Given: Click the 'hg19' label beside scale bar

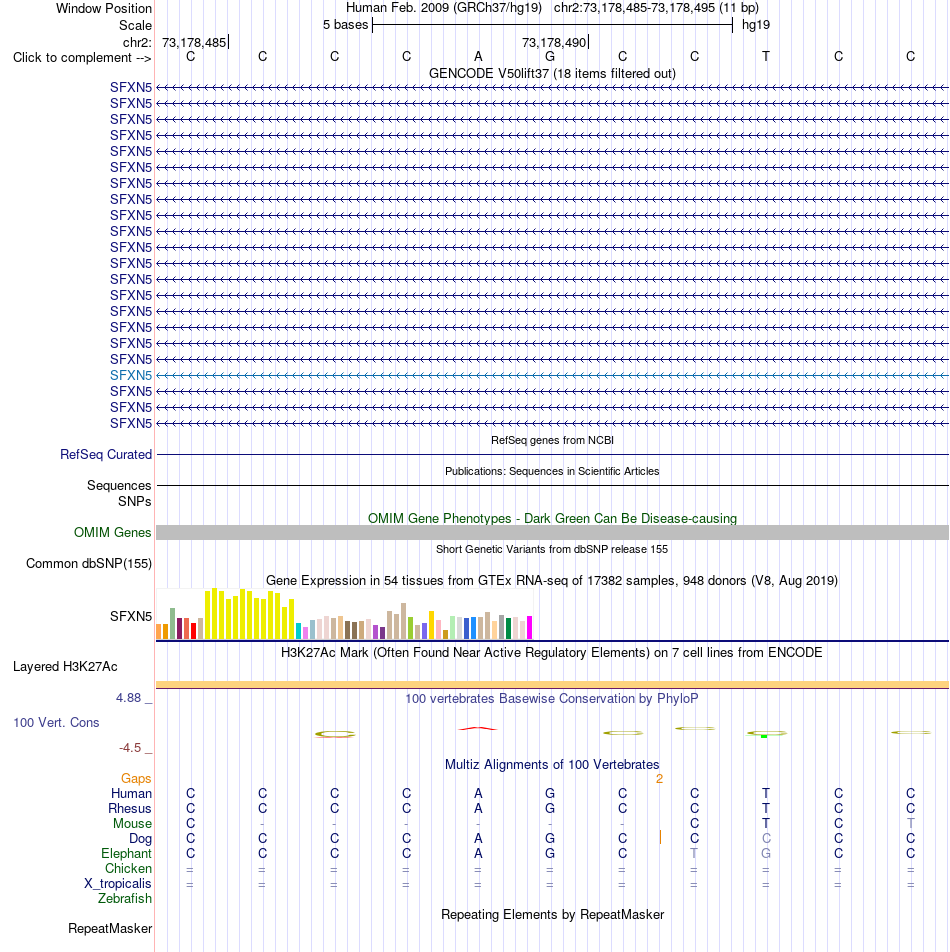Looking at the screenshot, I should click(756, 25).
